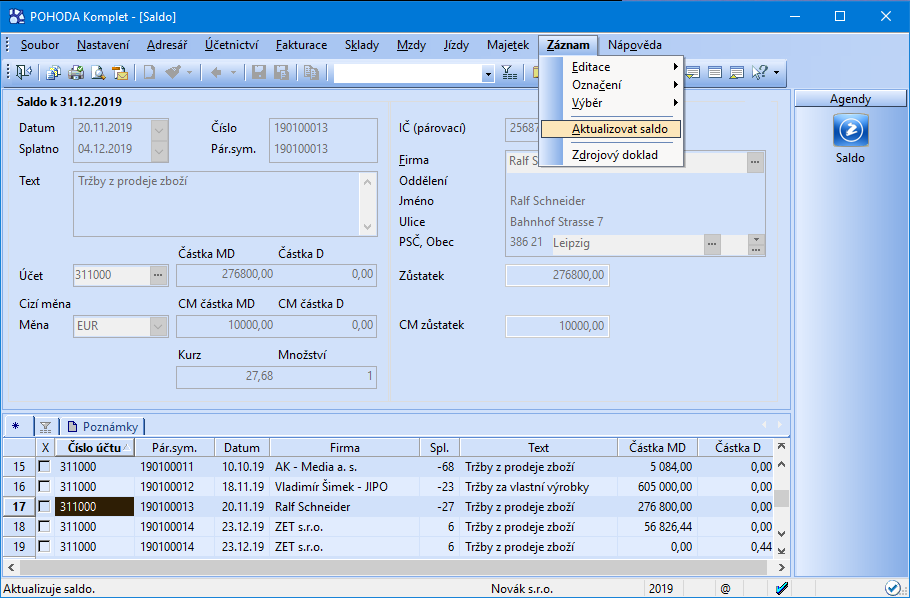
Task: Click the toolbar panel icon with yellow down arrow
Action: [693, 72]
